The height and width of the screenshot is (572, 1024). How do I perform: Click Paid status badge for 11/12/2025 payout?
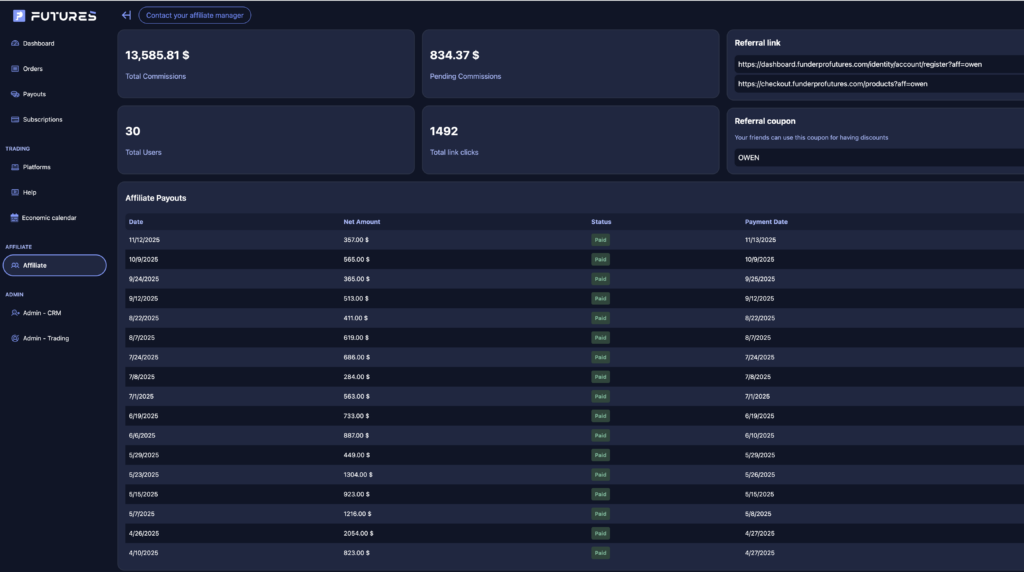pos(600,240)
